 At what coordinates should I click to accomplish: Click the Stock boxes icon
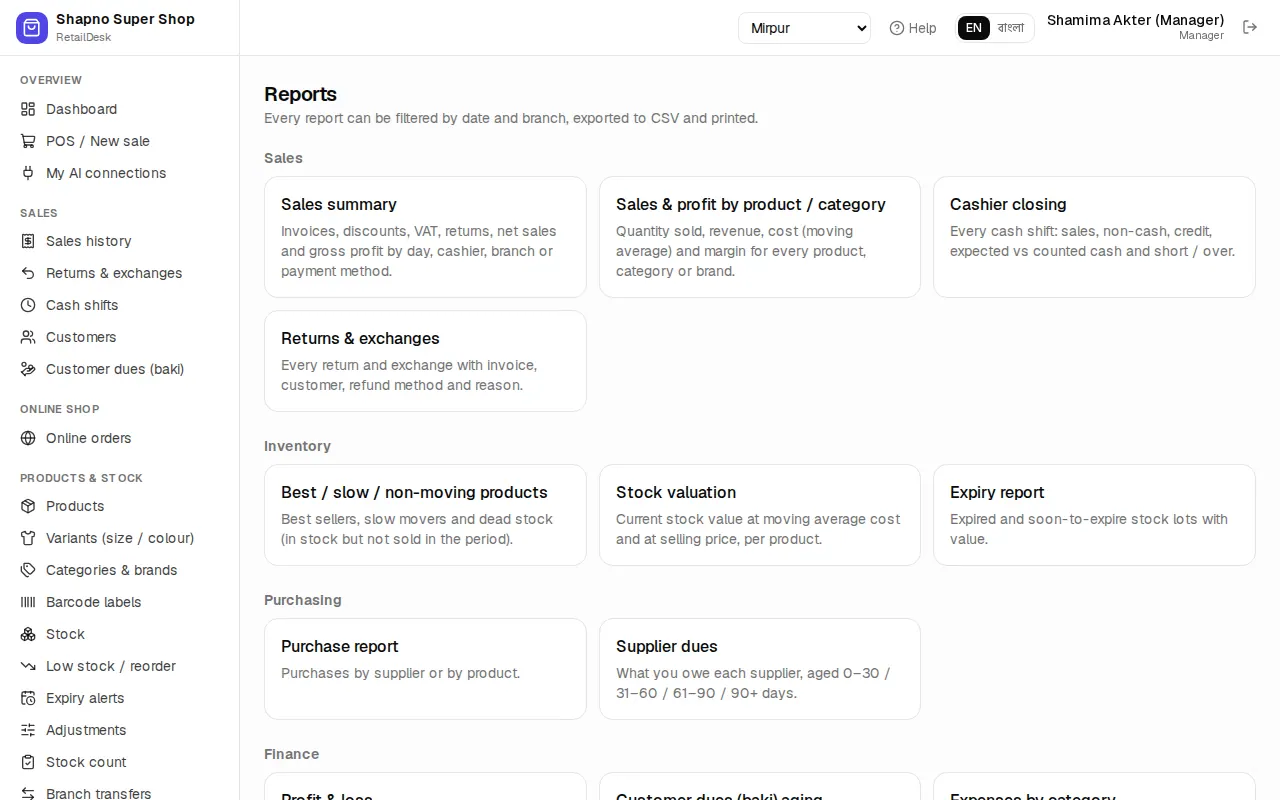coord(28,634)
